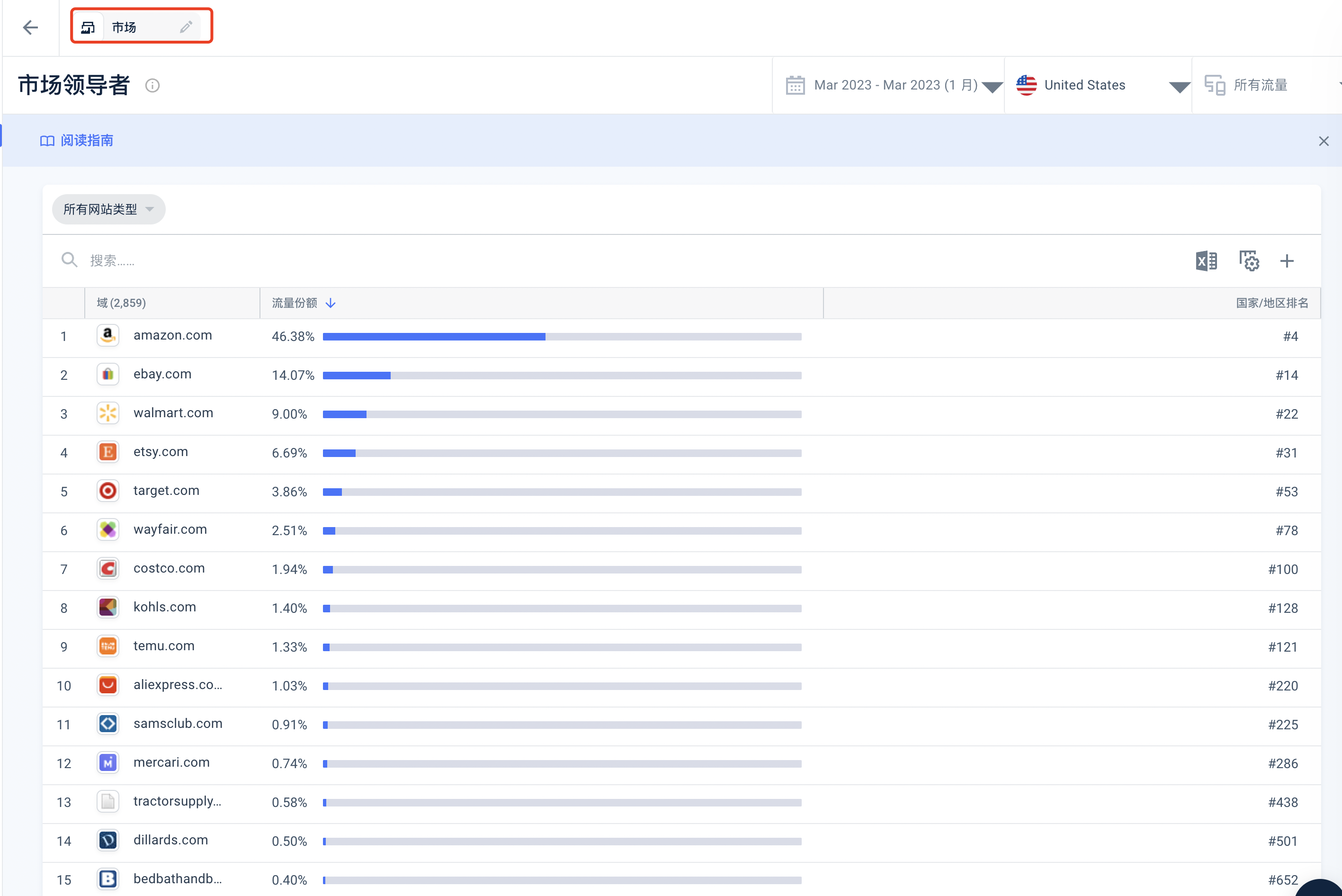Expand the United States country dropdown
The image size is (1342, 896).
point(1179,87)
